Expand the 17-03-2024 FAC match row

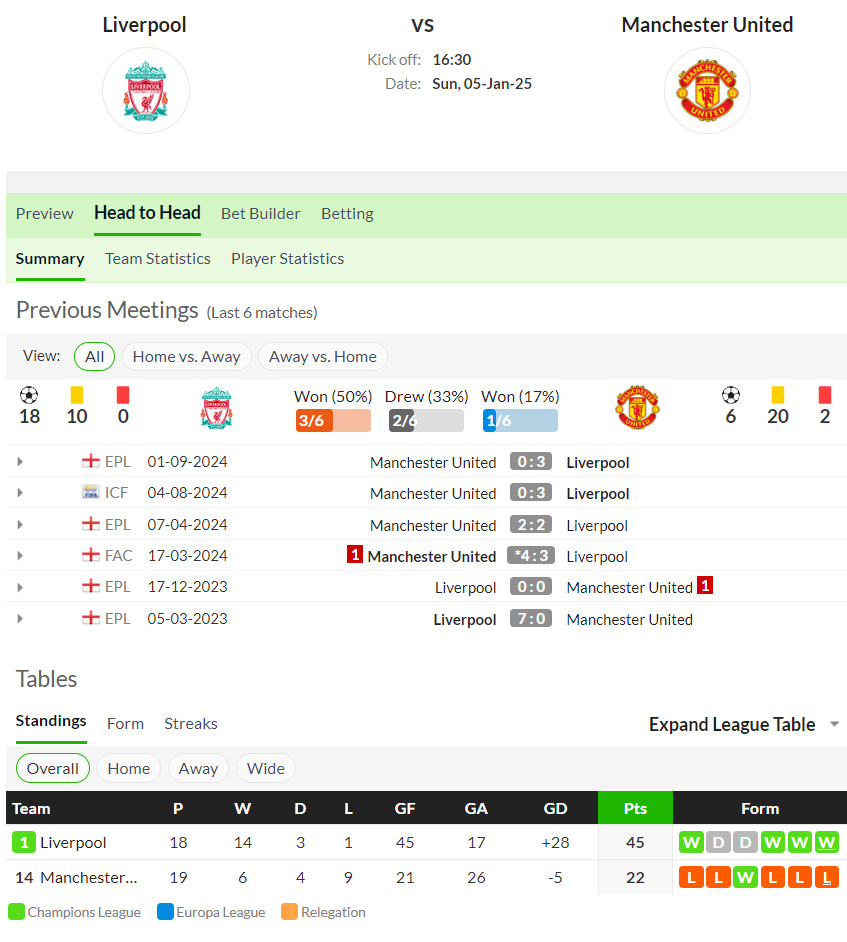coord(20,556)
